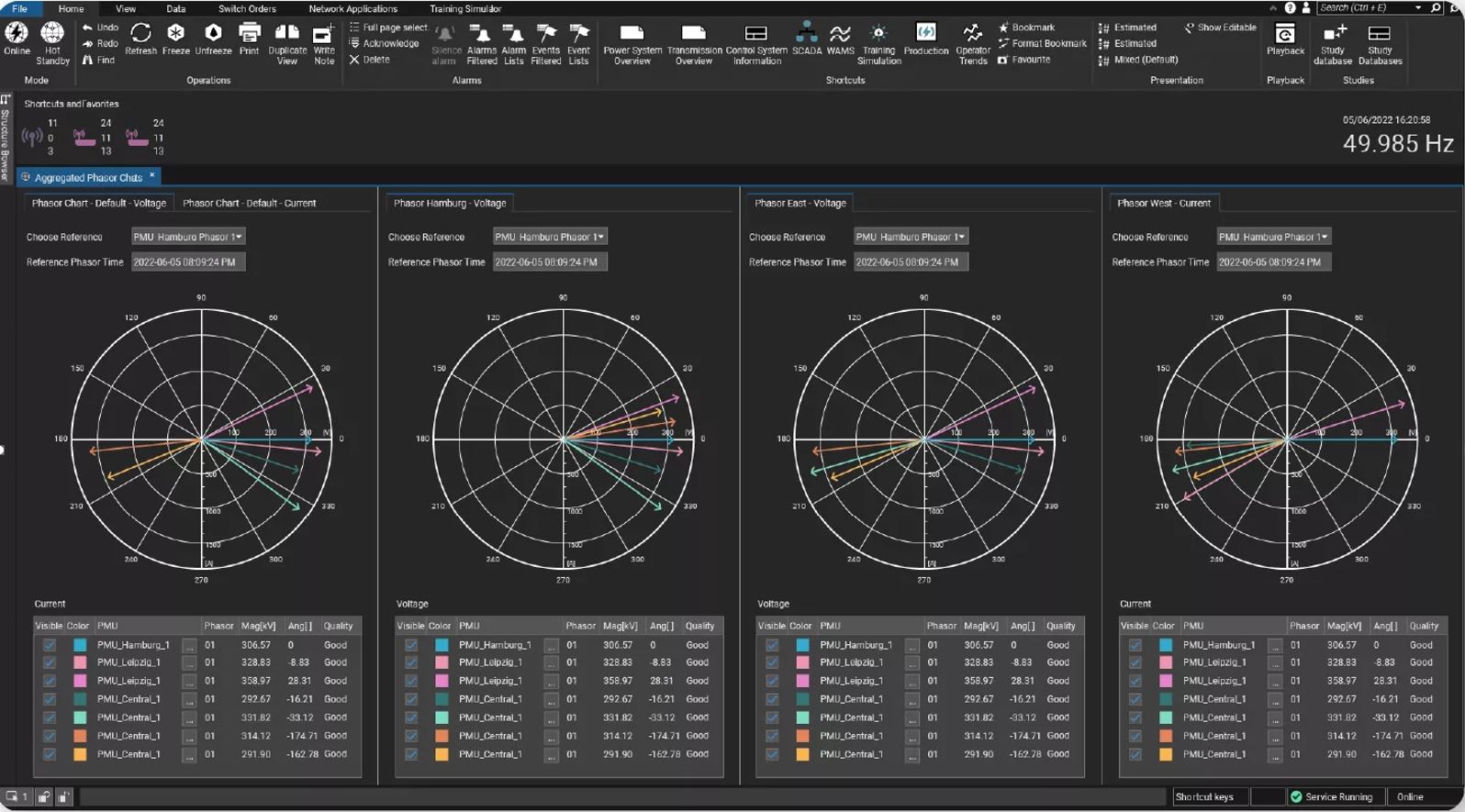This screenshot has width=1465, height=812.
Task: Open the Network Applications ribbon tab
Action: [352, 8]
